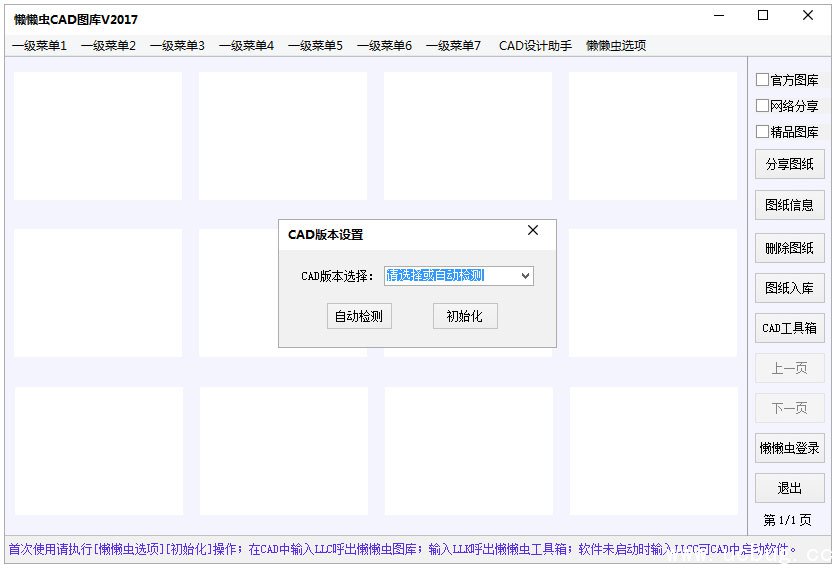836x569 pixels.
Task: Open the 一级菜单1 menu
Action: click(40, 46)
